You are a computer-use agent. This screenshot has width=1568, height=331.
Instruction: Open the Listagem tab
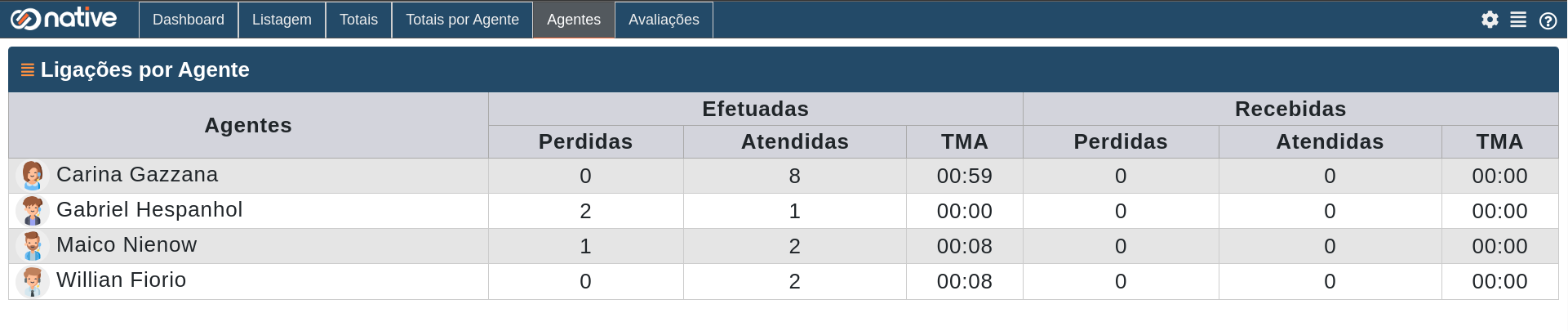[x=282, y=20]
